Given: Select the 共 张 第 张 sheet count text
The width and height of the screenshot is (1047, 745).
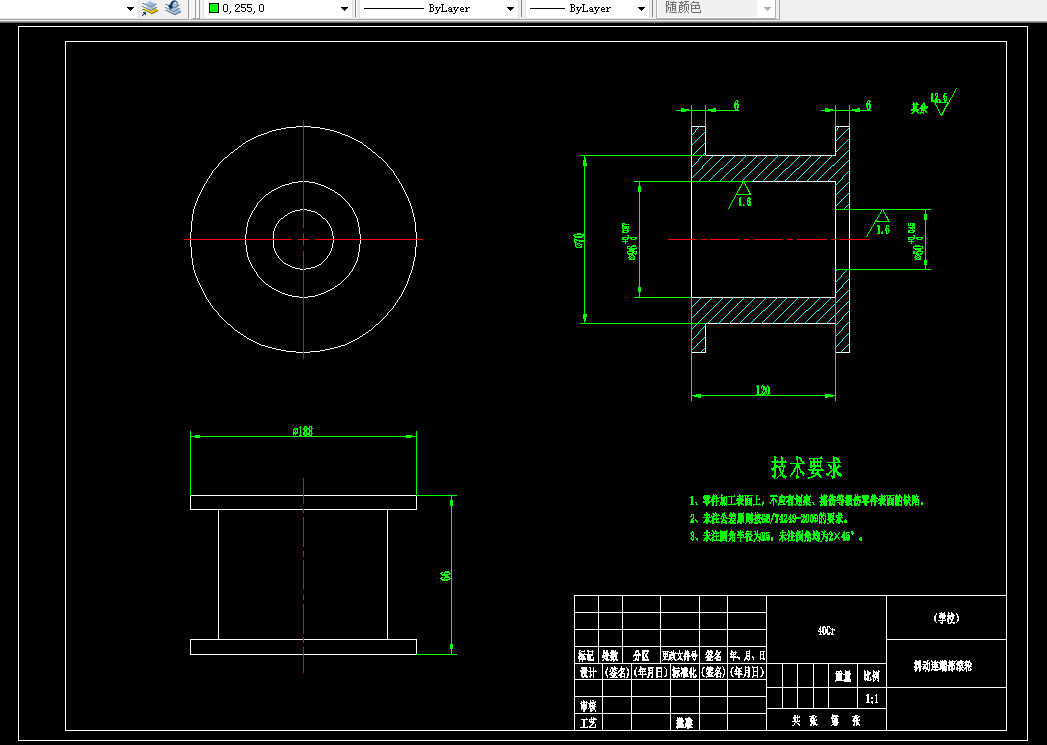Looking at the screenshot, I should [826, 720].
